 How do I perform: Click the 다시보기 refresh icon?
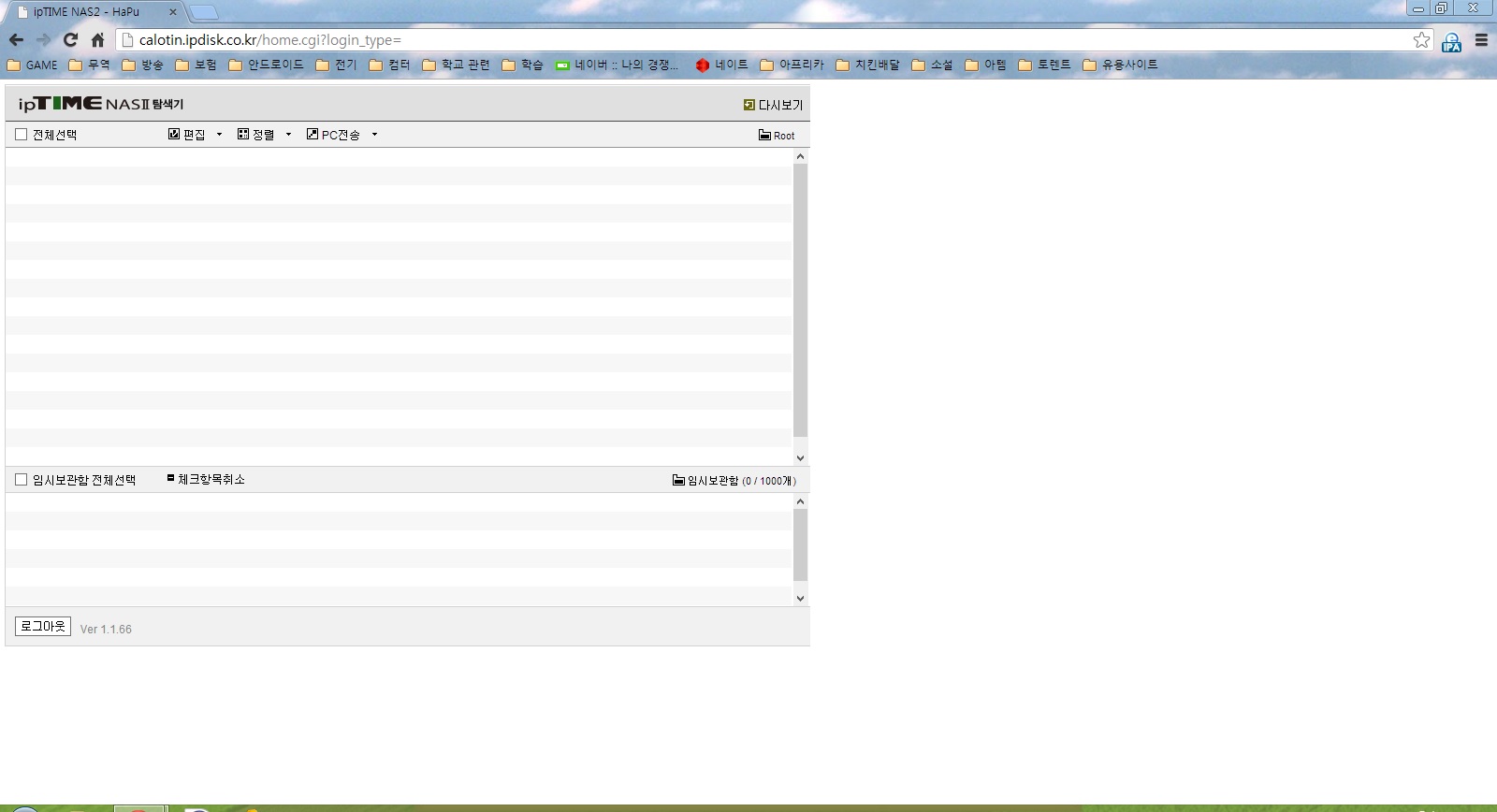[748, 105]
